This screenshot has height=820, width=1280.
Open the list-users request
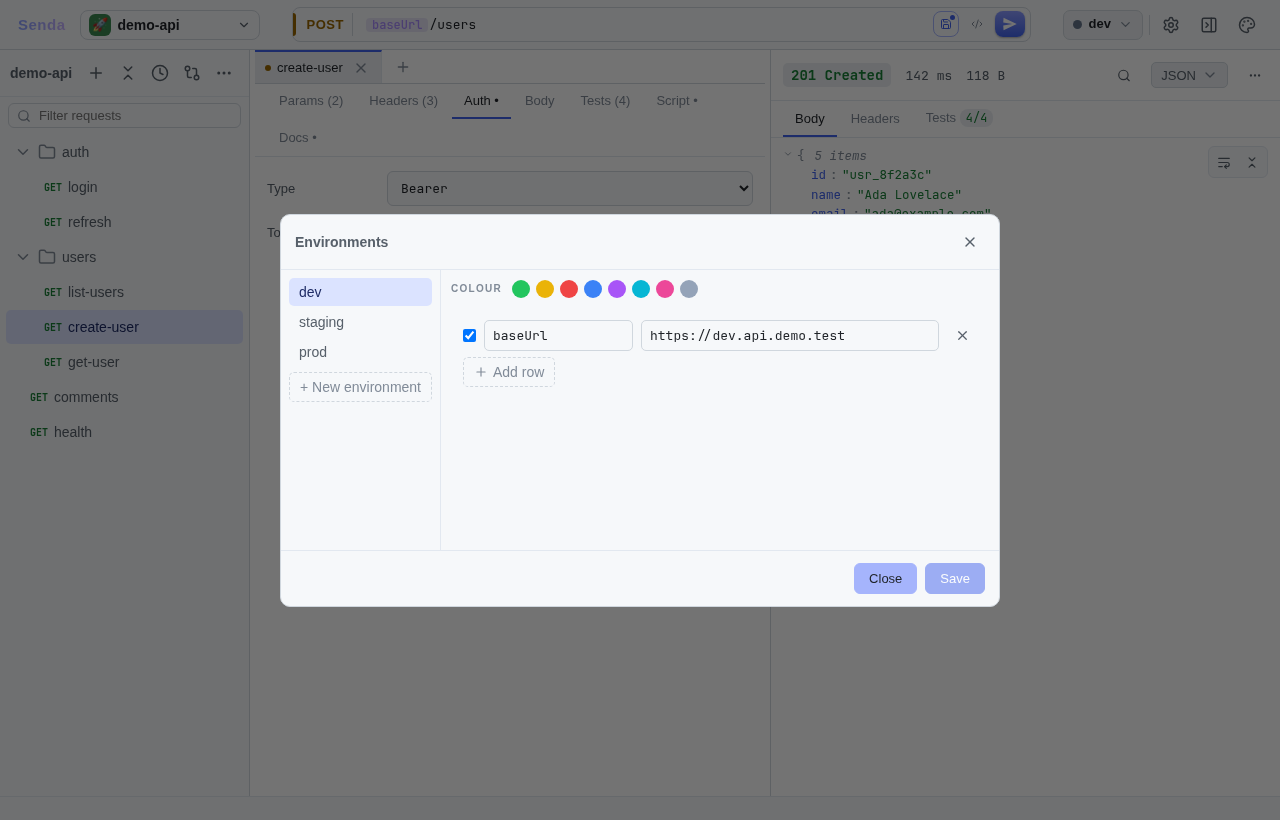[125, 292]
